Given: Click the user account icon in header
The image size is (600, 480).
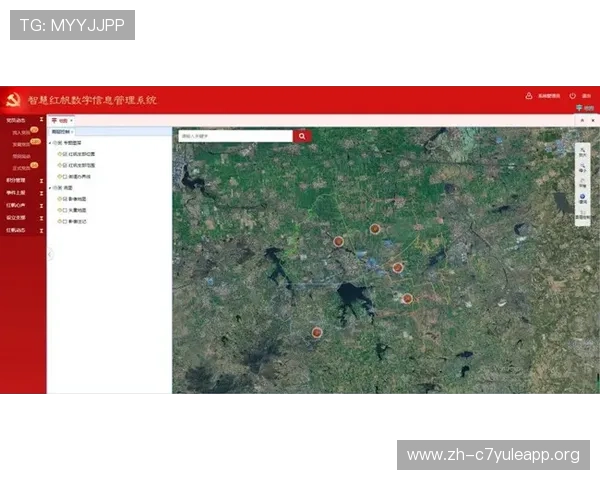Looking at the screenshot, I should [x=528, y=96].
